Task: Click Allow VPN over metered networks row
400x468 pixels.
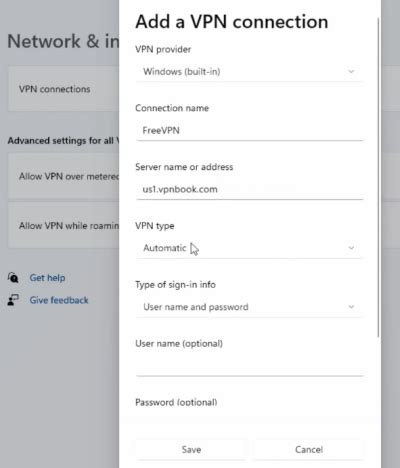Action: pos(63,176)
